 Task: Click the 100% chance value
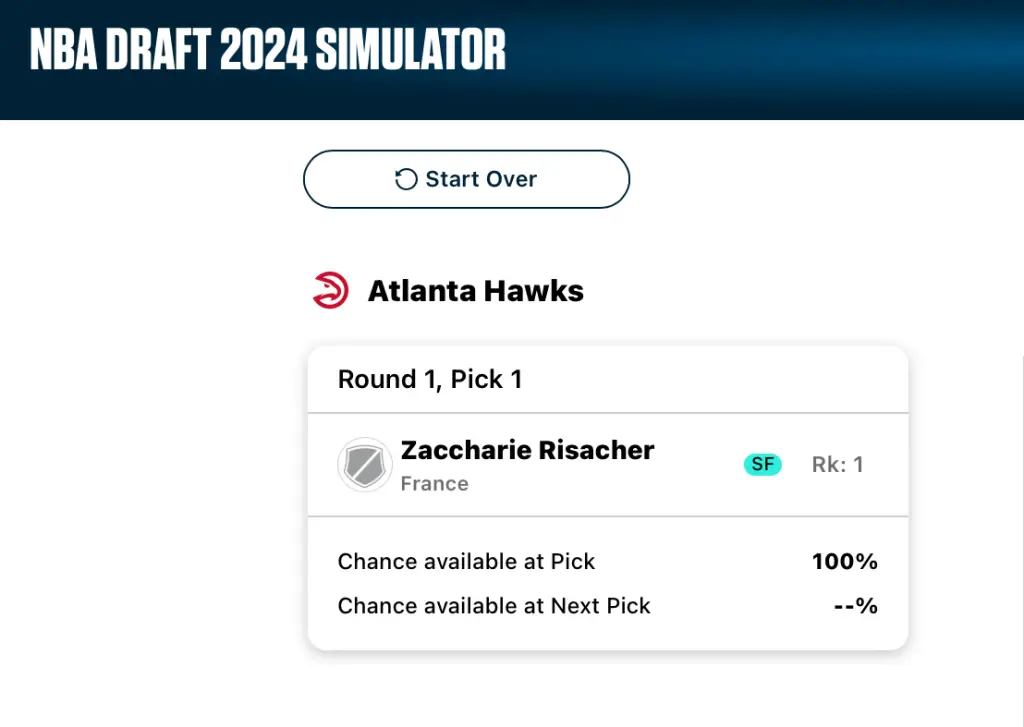click(844, 561)
